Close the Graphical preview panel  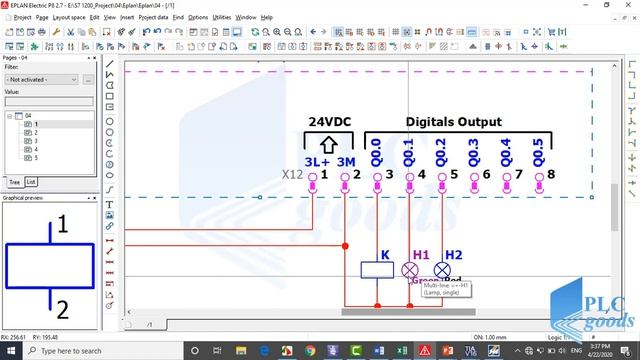pos(94,198)
